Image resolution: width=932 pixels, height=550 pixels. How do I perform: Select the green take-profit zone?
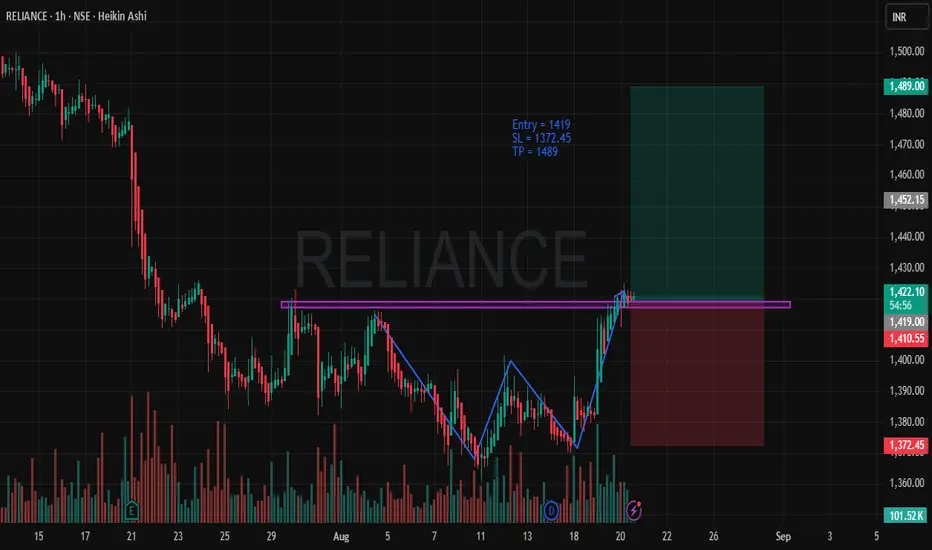697,193
